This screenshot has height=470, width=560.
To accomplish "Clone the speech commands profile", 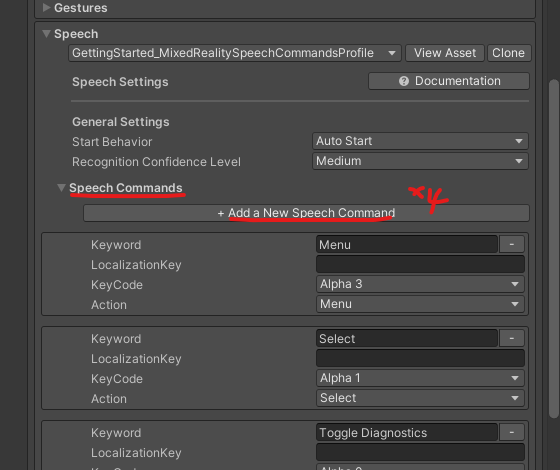I will coord(509,53).
